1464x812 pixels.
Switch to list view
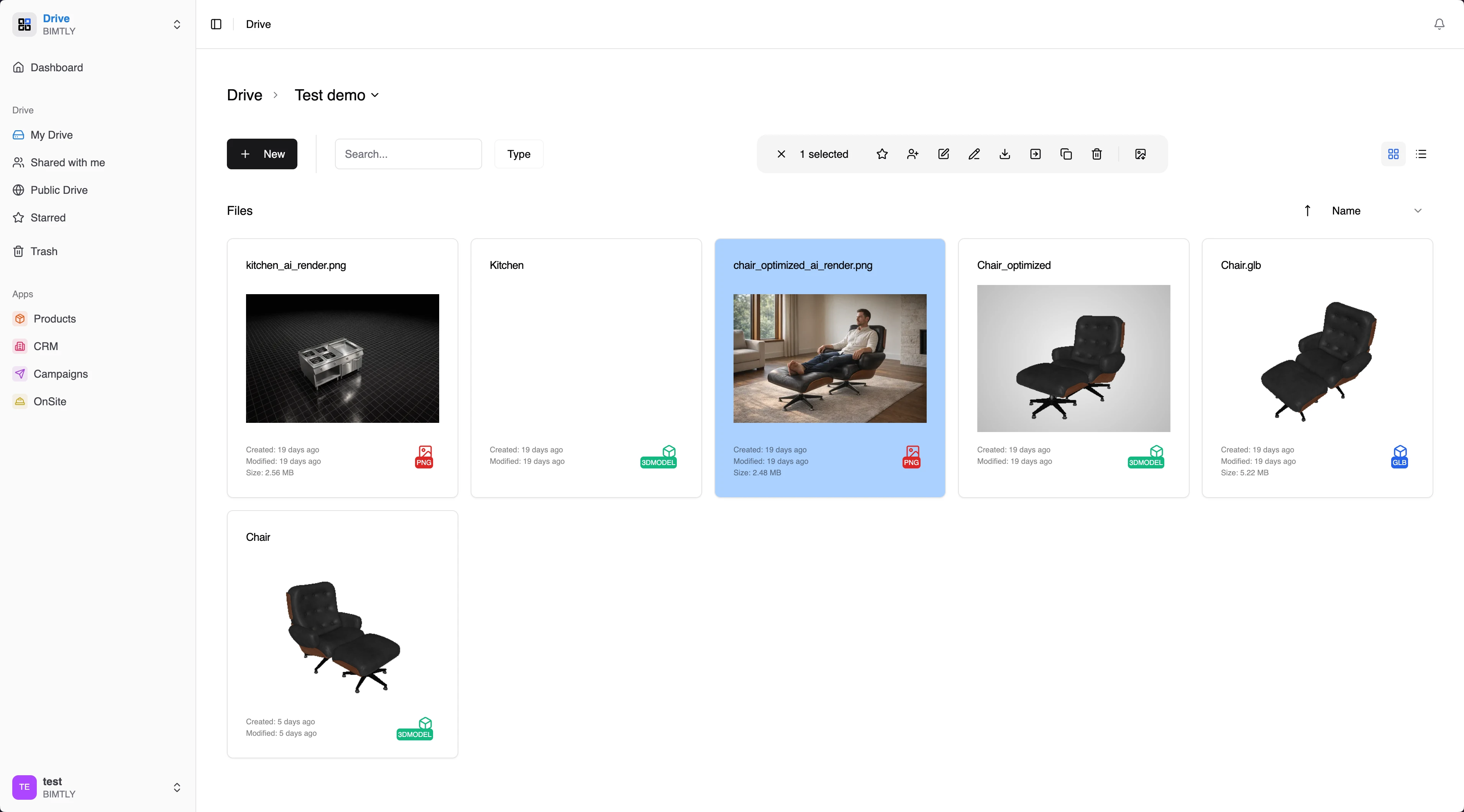coord(1421,154)
